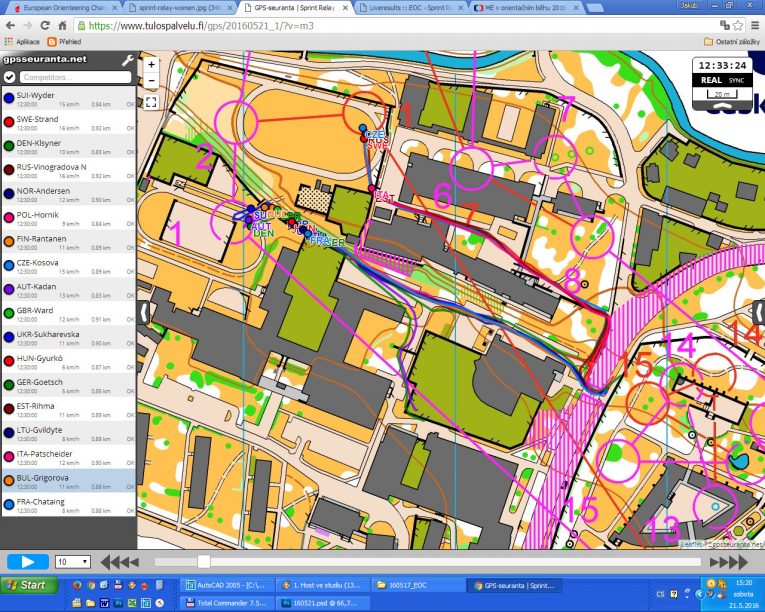Toggle POL-Hornik track visibility dot
This screenshot has width=765, height=612.
(x=9, y=218)
